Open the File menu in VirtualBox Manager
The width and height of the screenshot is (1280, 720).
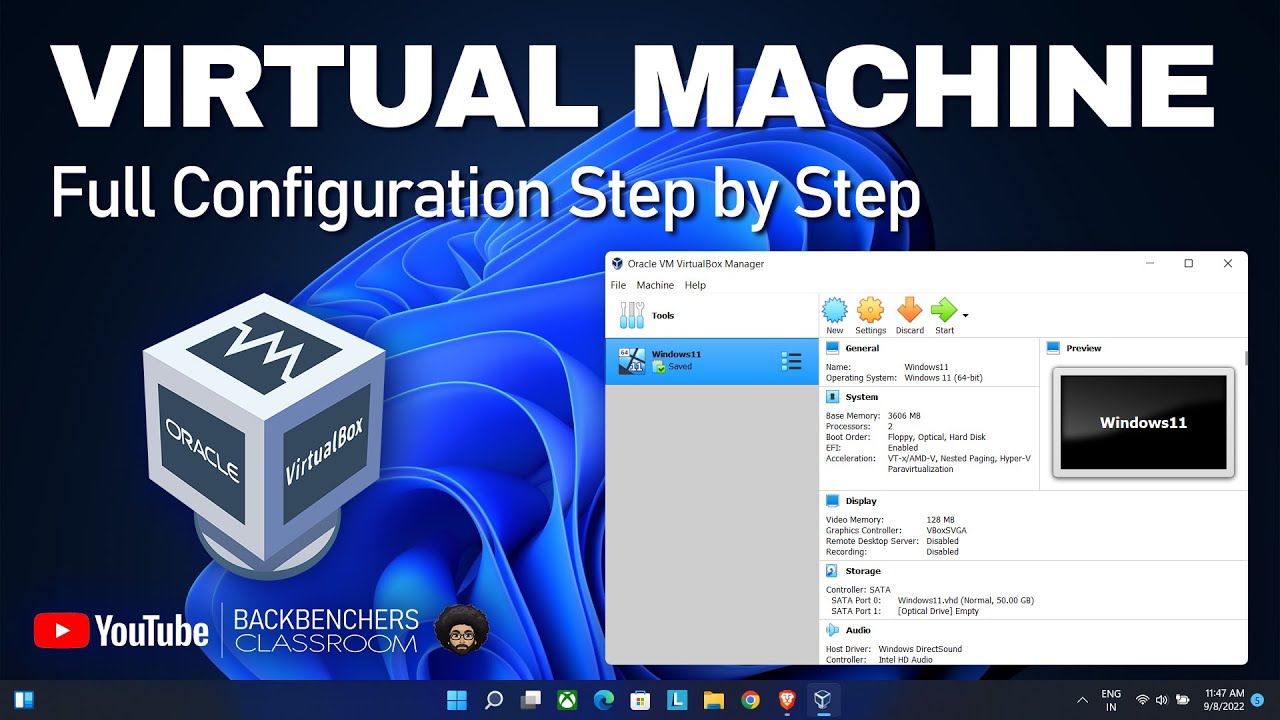tap(618, 285)
